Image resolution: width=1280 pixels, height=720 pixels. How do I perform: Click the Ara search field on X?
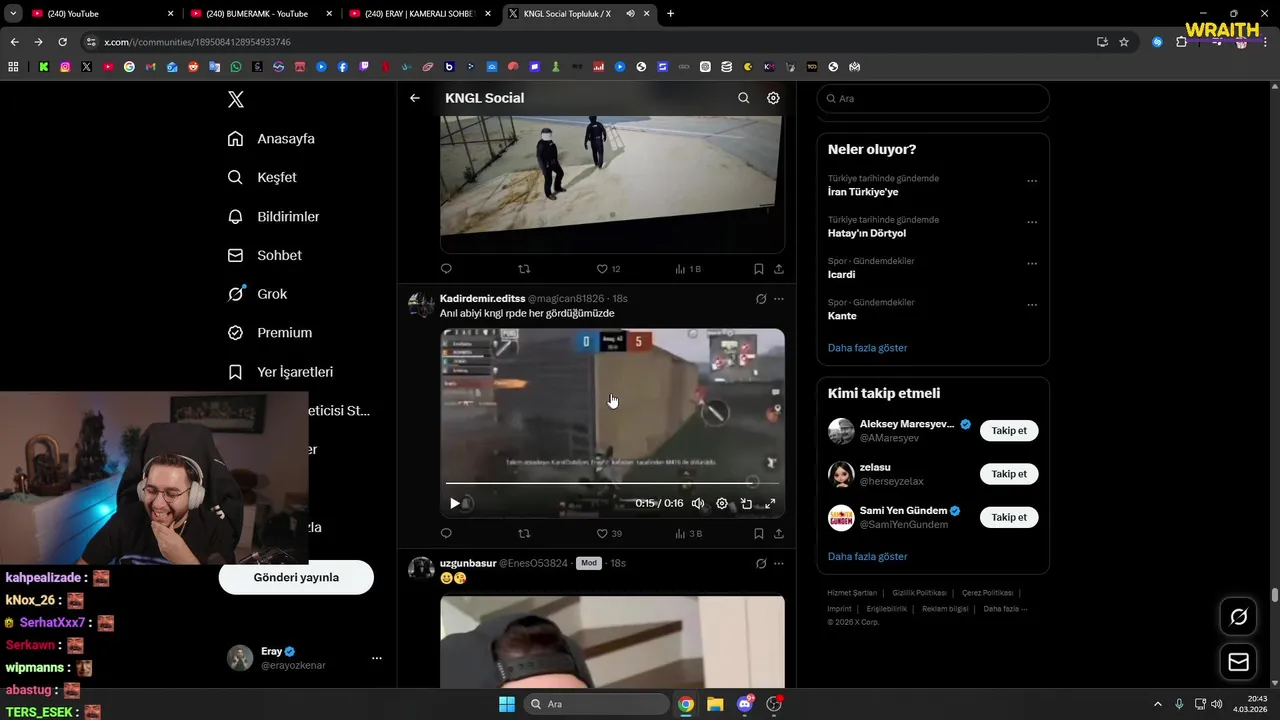(933, 99)
